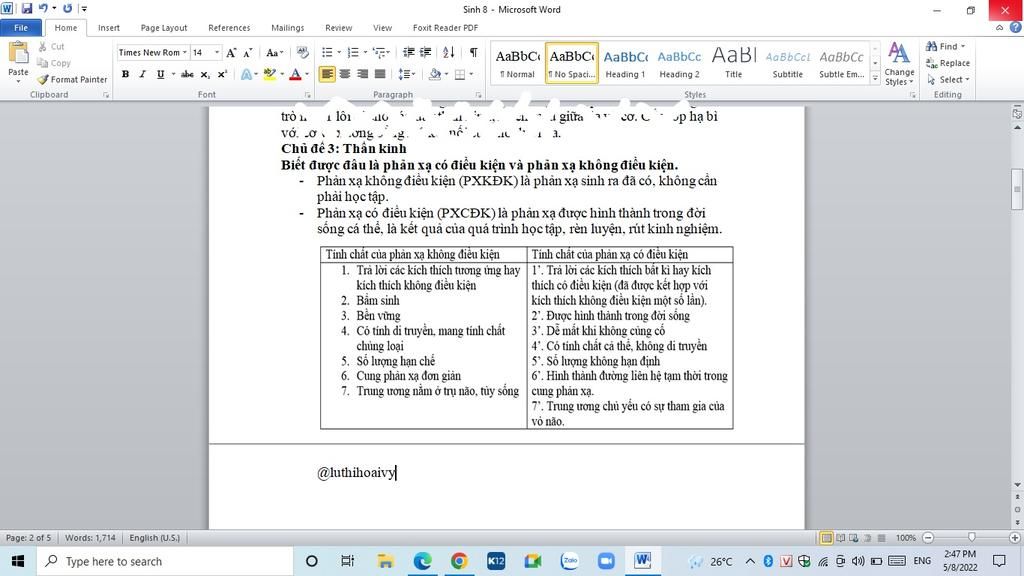This screenshot has height=576, width=1024.
Task: Choose the font color red A button
Action: [x=295, y=74]
